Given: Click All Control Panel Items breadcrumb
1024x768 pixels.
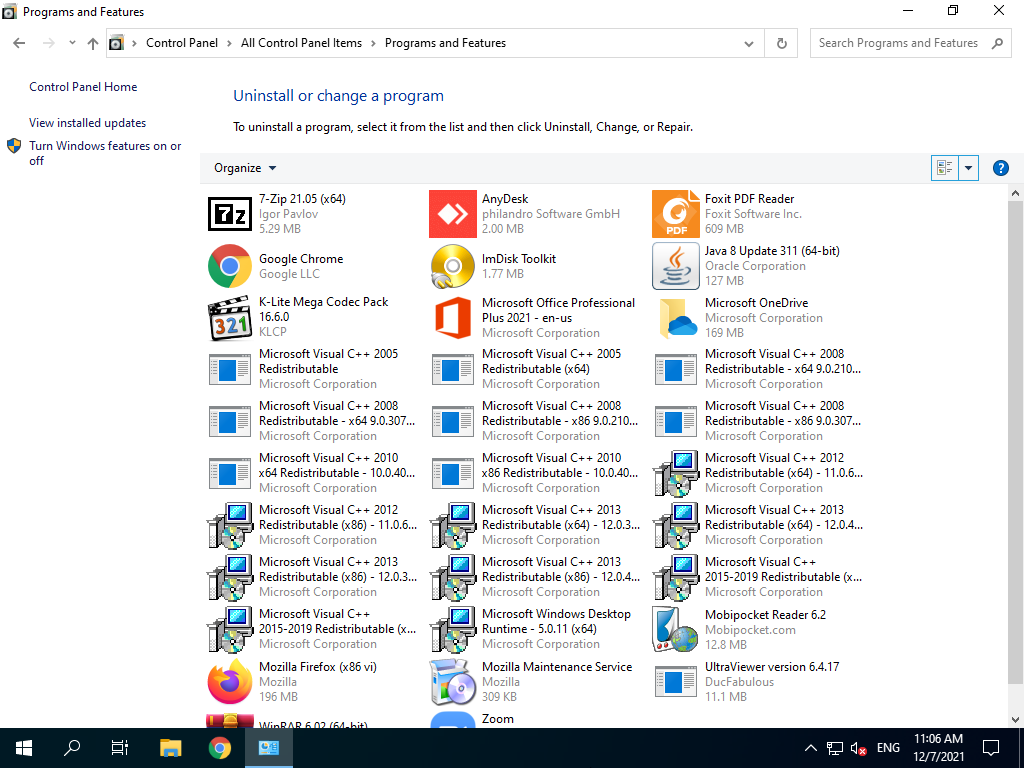Looking at the screenshot, I should click(x=301, y=43).
